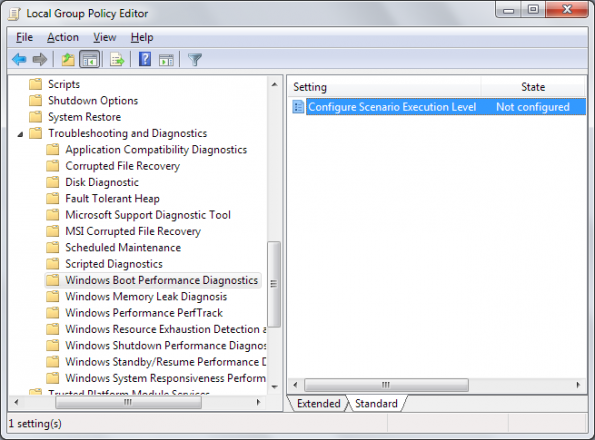The width and height of the screenshot is (595, 440).
Task: Maximize the Local Group Policy Editor window
Action: (533, 10)
